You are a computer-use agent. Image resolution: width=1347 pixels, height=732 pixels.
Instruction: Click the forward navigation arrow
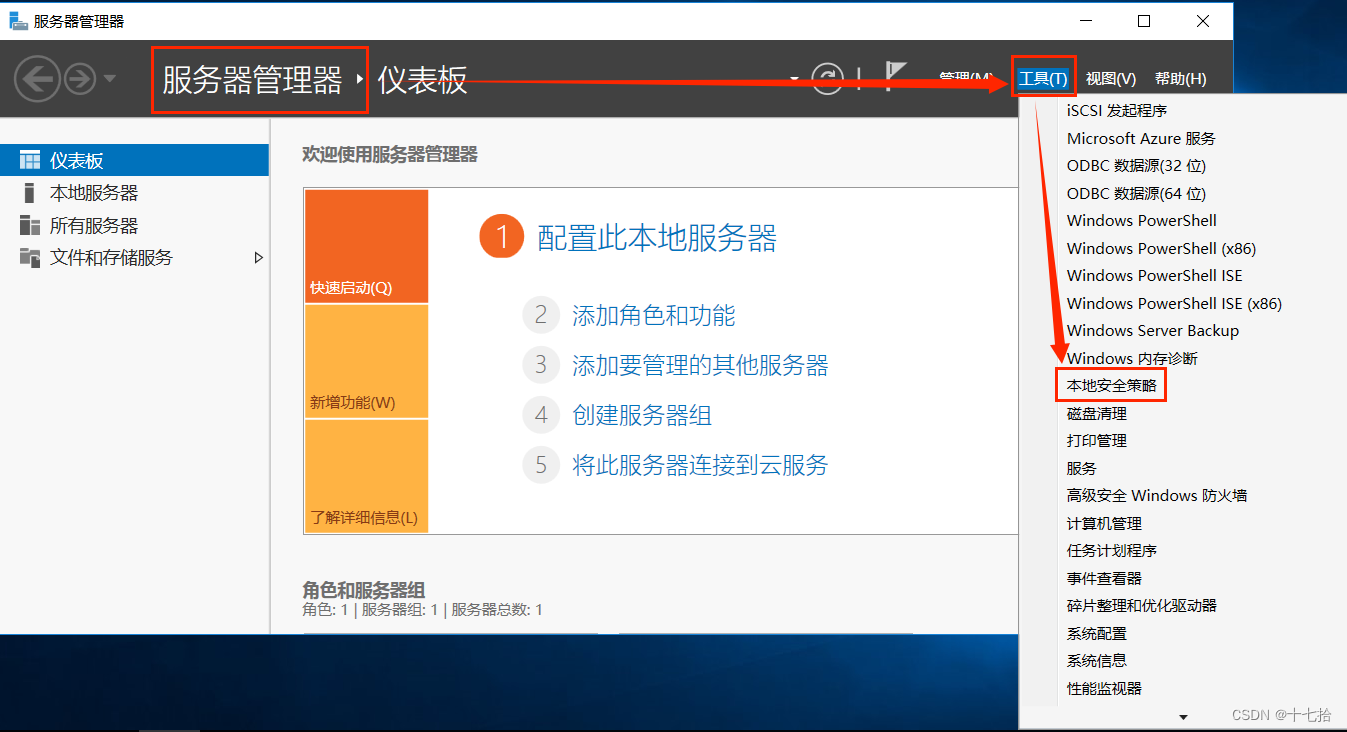(x=79, y=78)
